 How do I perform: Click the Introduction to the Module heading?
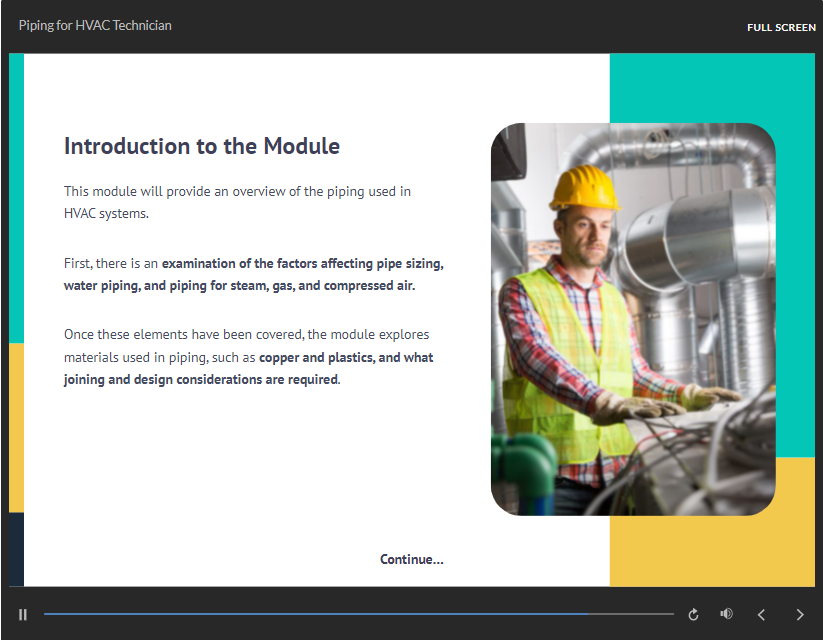click(202, 146)
